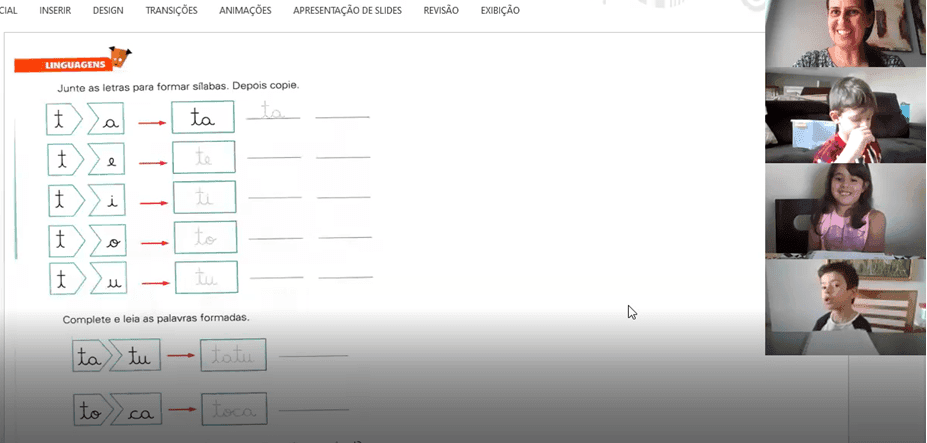Click the dog icon on LINGUAGENS badge
The image size is (927, 443).
click(119, 55)
